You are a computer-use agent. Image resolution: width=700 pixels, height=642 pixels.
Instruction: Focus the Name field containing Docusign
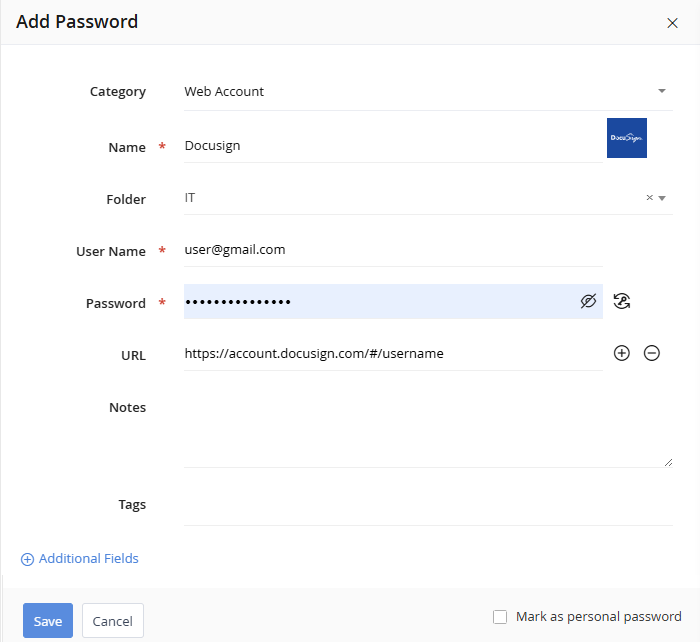[x=390, y=145]
